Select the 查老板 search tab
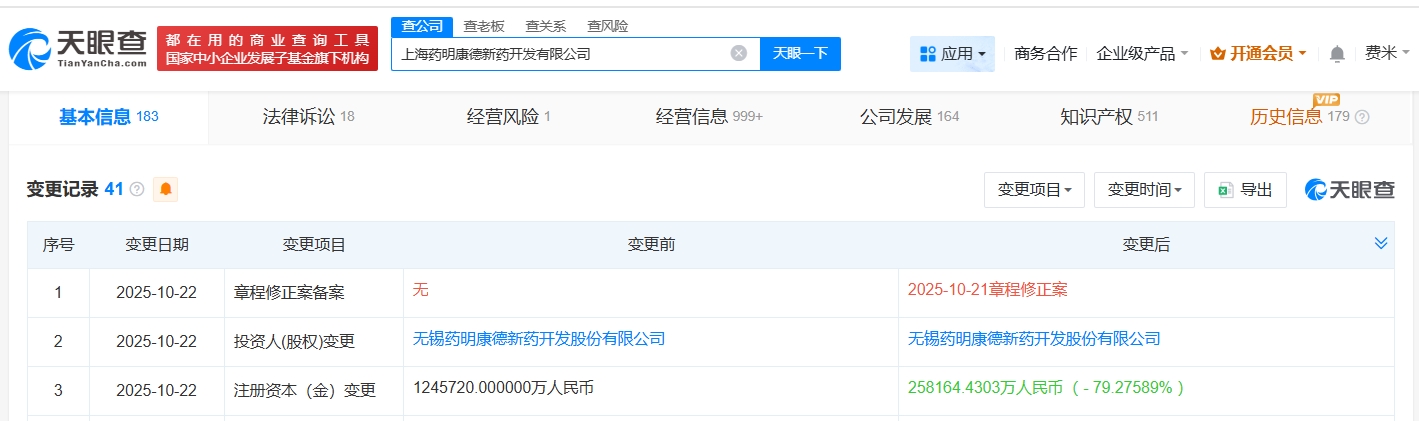The image size is (1419, 421). pos(483,26)
